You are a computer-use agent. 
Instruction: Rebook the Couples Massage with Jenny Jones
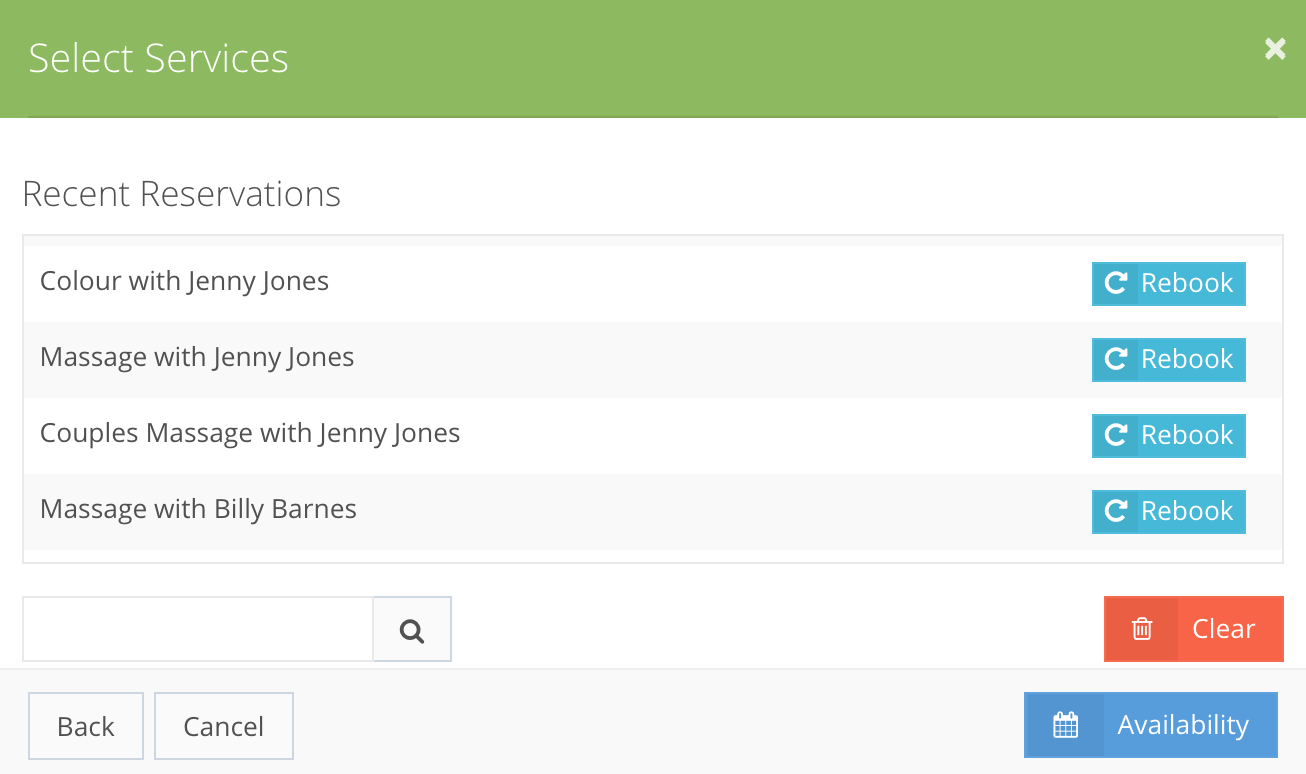(1168, 435)
